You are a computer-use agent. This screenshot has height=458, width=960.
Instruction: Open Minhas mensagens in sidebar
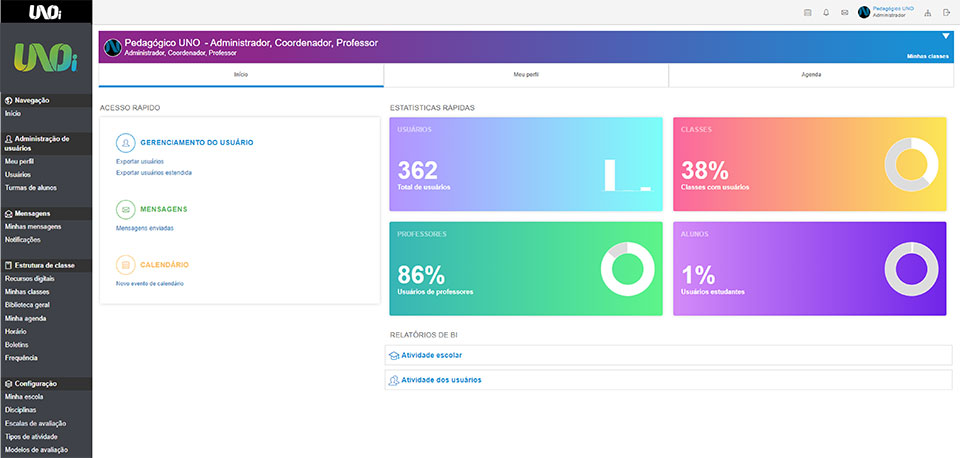(x=33, y=227)
